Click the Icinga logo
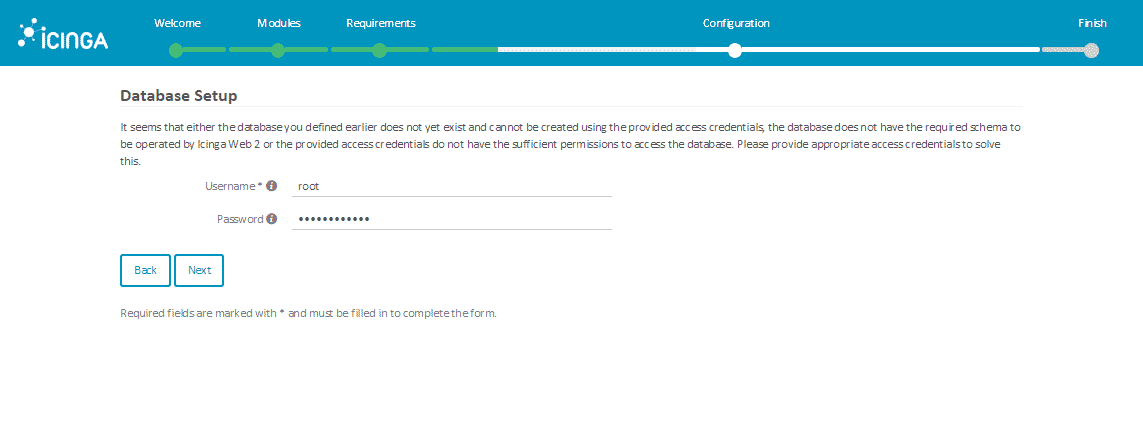Image resolution: width=1143 pixels, height=427 pixels. (63, 34)
